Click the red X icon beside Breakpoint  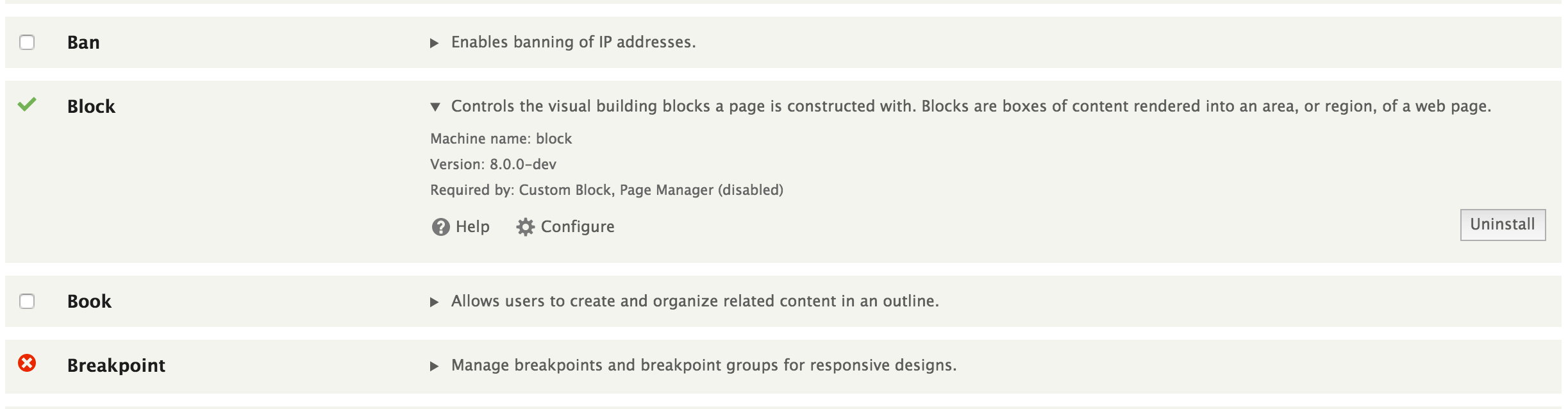point(27,363)
